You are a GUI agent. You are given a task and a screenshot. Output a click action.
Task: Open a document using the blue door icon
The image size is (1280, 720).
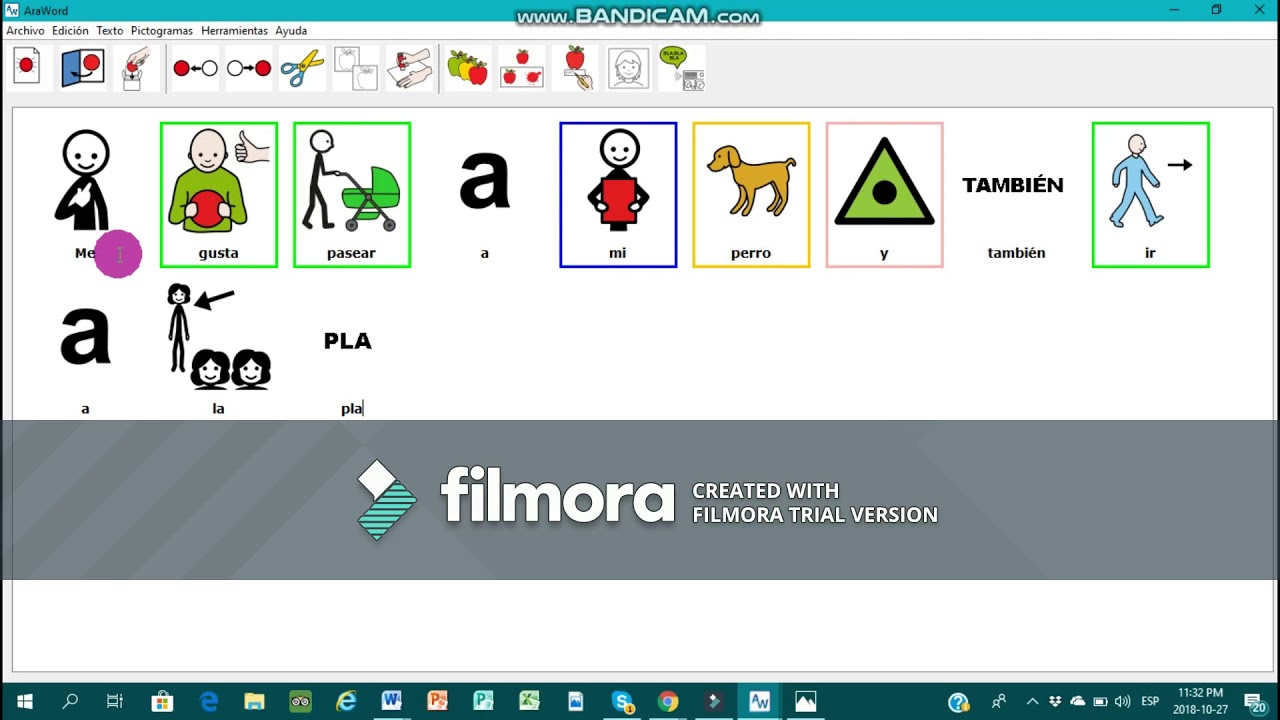[x=83, y=68]
